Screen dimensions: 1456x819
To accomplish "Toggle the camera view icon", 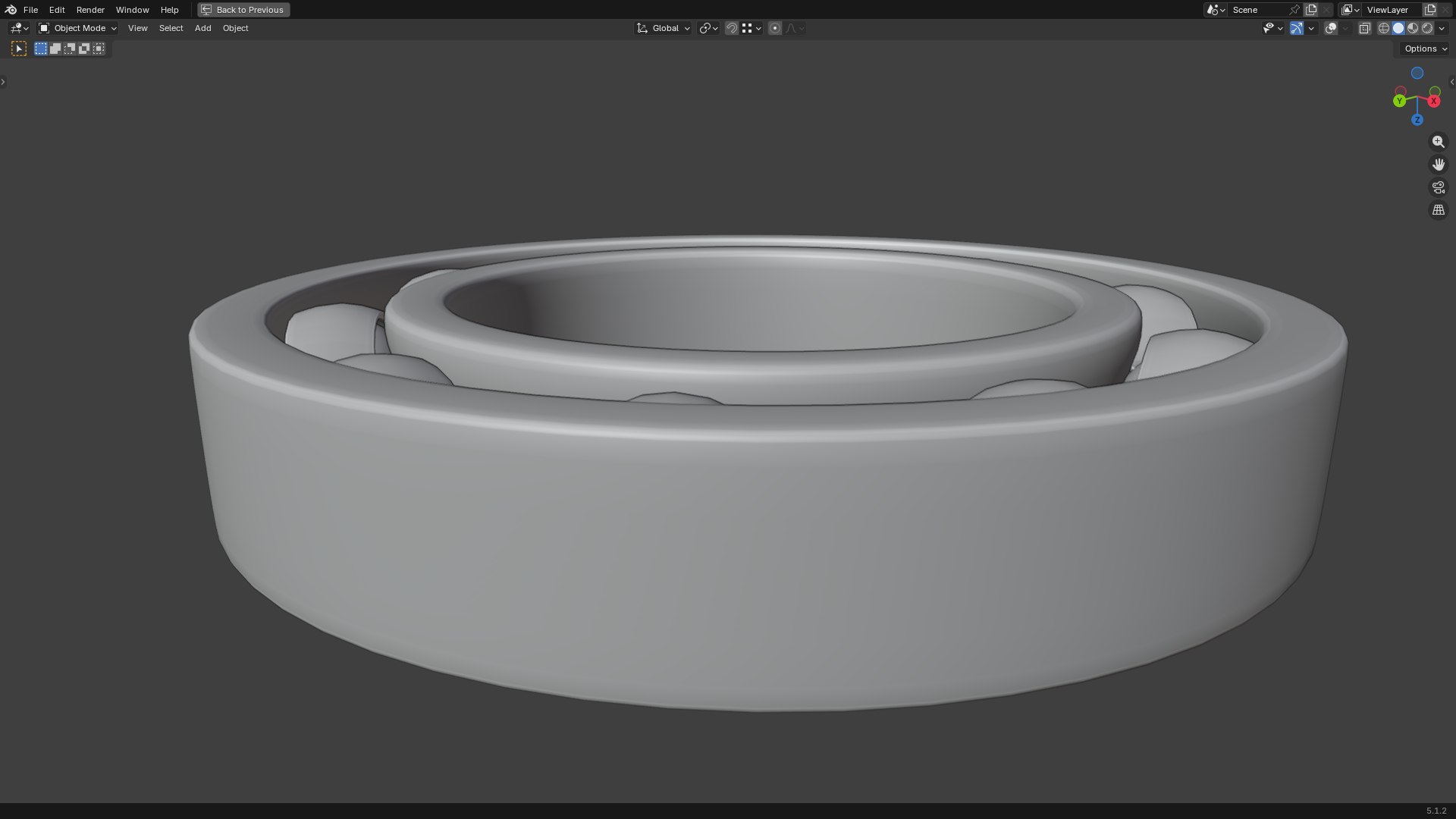I will click(1439, 187).
